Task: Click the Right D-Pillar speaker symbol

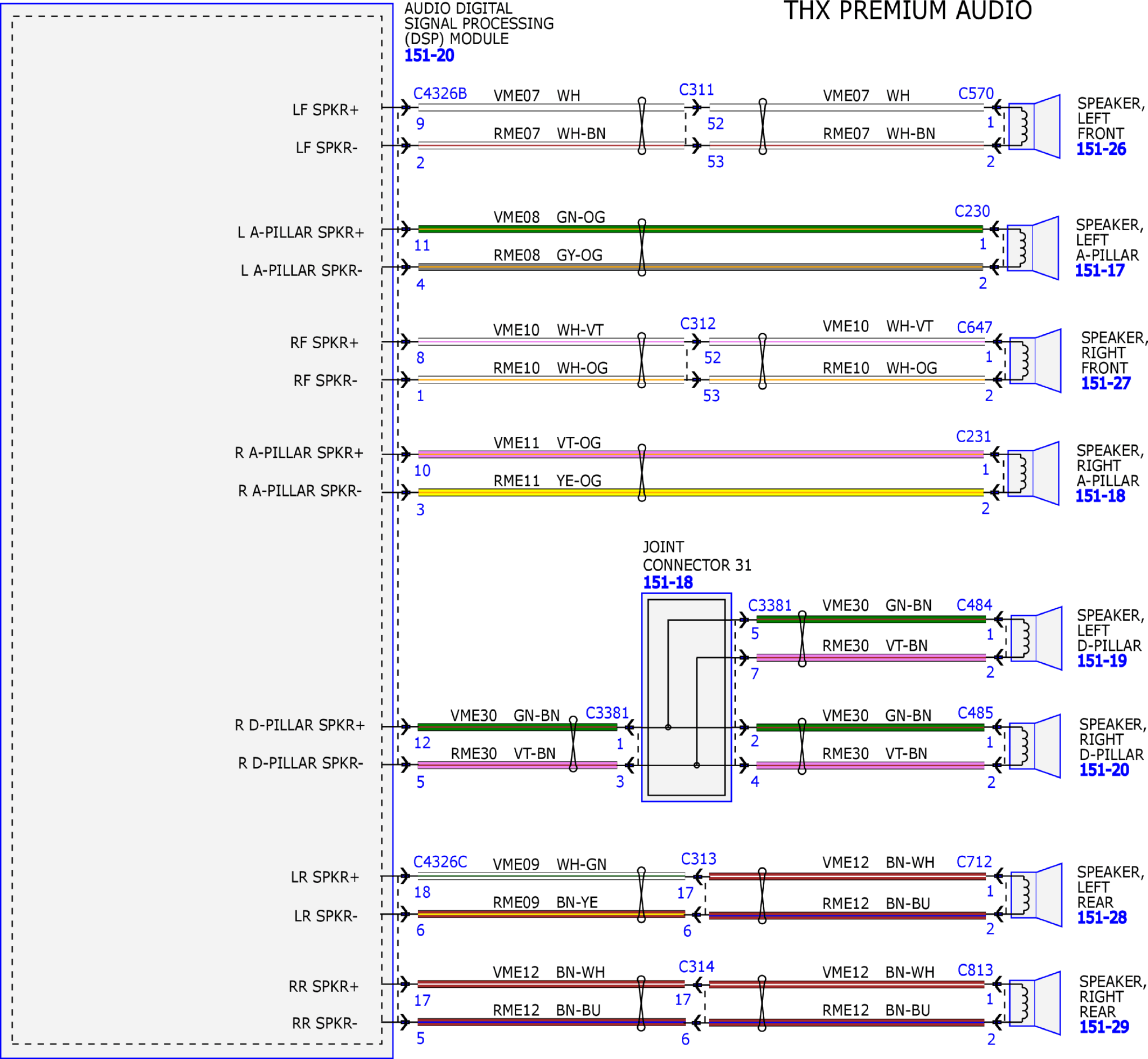Action: [x=1035, y=746]
